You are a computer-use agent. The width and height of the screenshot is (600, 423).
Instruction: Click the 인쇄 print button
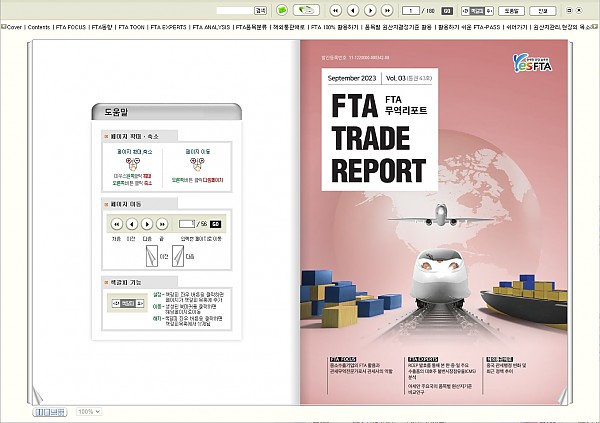click(x=542, y=11)
